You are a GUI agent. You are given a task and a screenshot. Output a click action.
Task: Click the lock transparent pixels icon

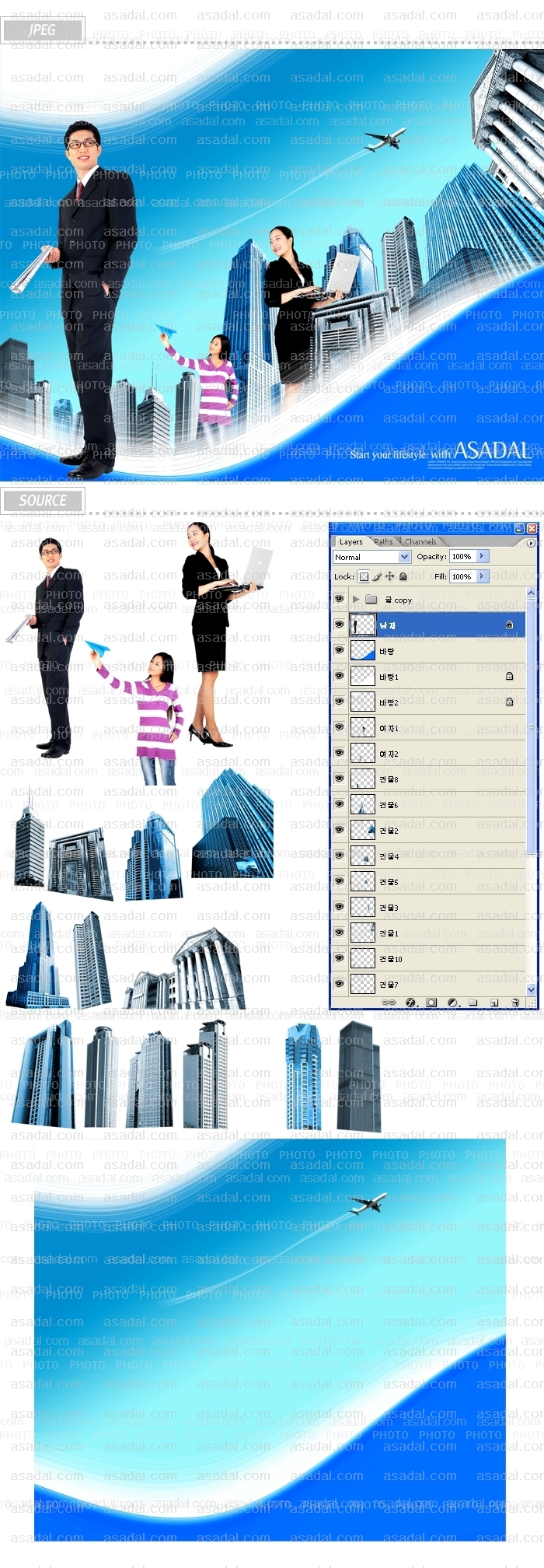pos(363,576)
